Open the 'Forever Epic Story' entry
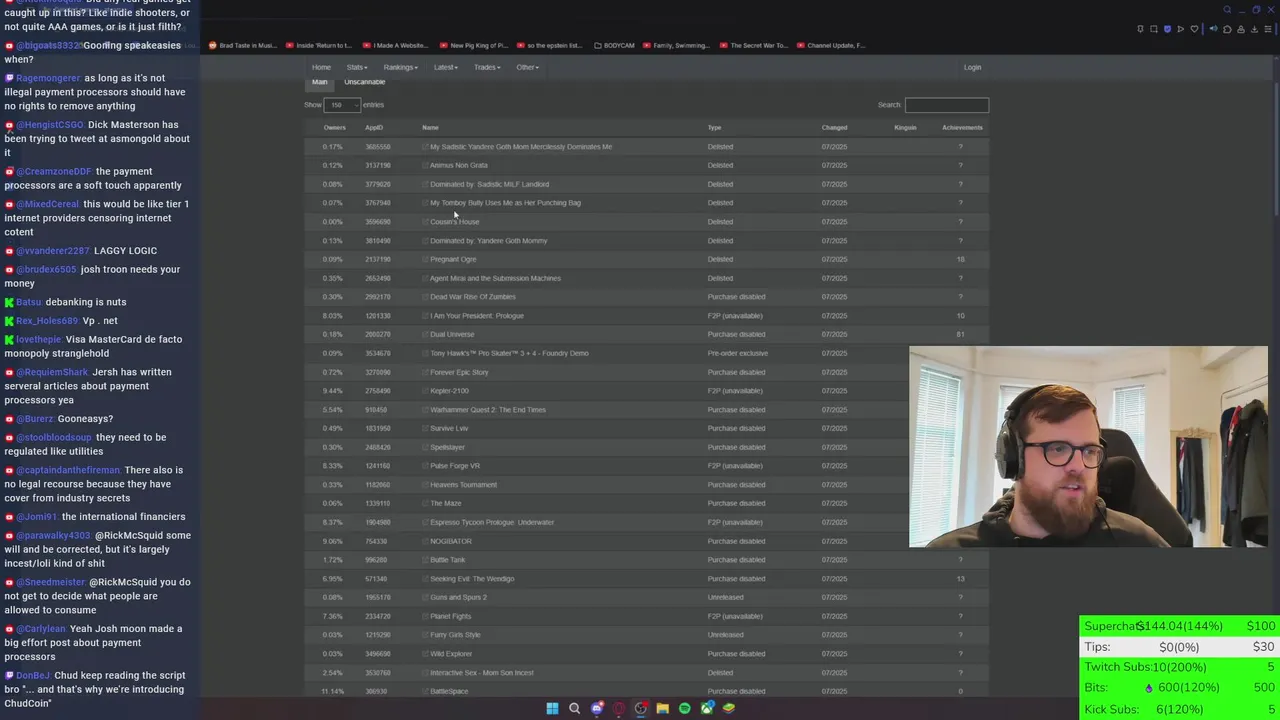 (x=459, y=372)
